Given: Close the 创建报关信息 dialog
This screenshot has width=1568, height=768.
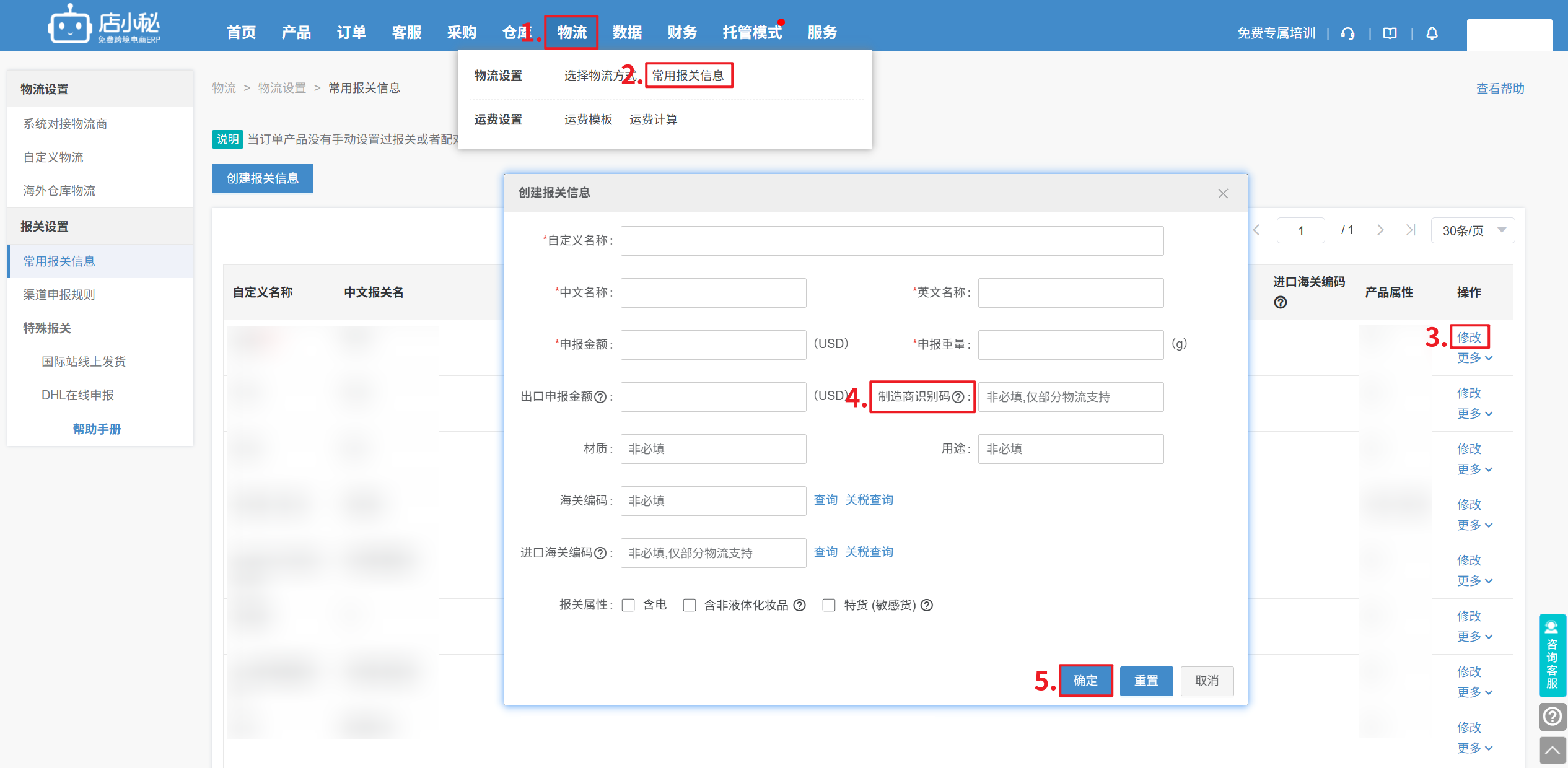Looking at the screenshot, I should [x=1222, y=193].
